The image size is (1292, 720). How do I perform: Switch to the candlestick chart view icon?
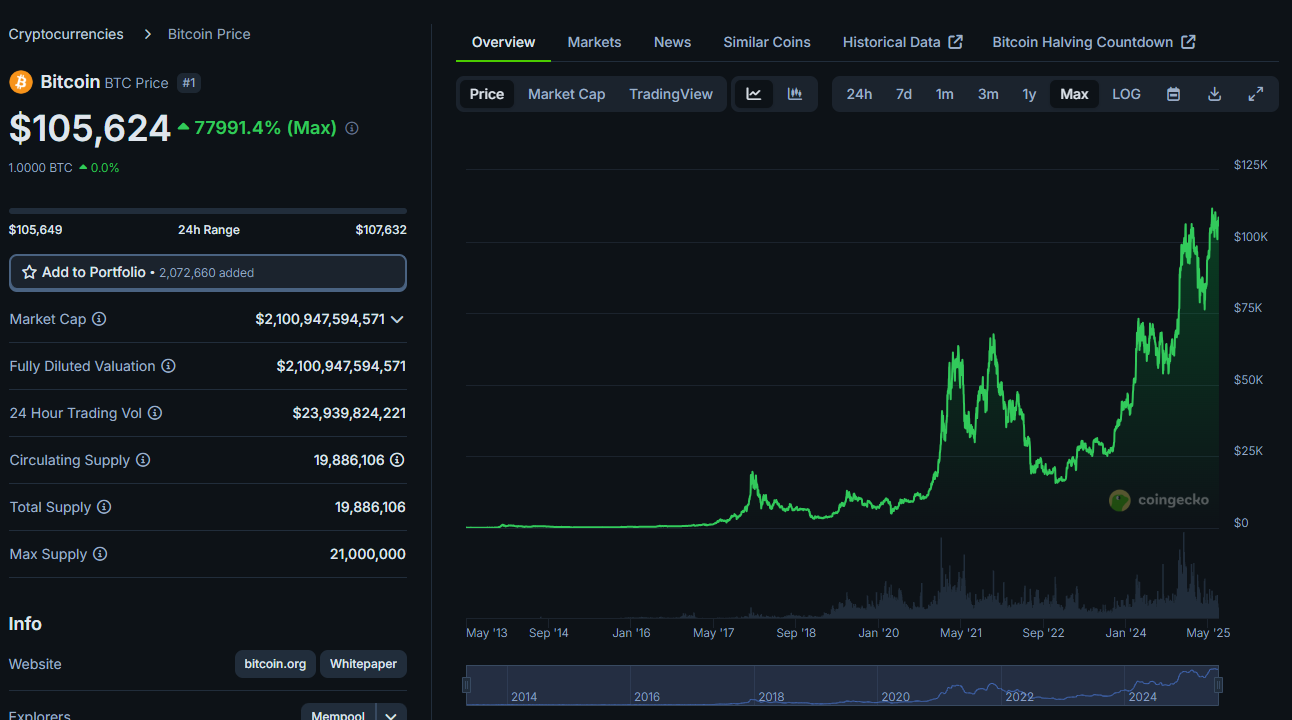pos(795,94)
